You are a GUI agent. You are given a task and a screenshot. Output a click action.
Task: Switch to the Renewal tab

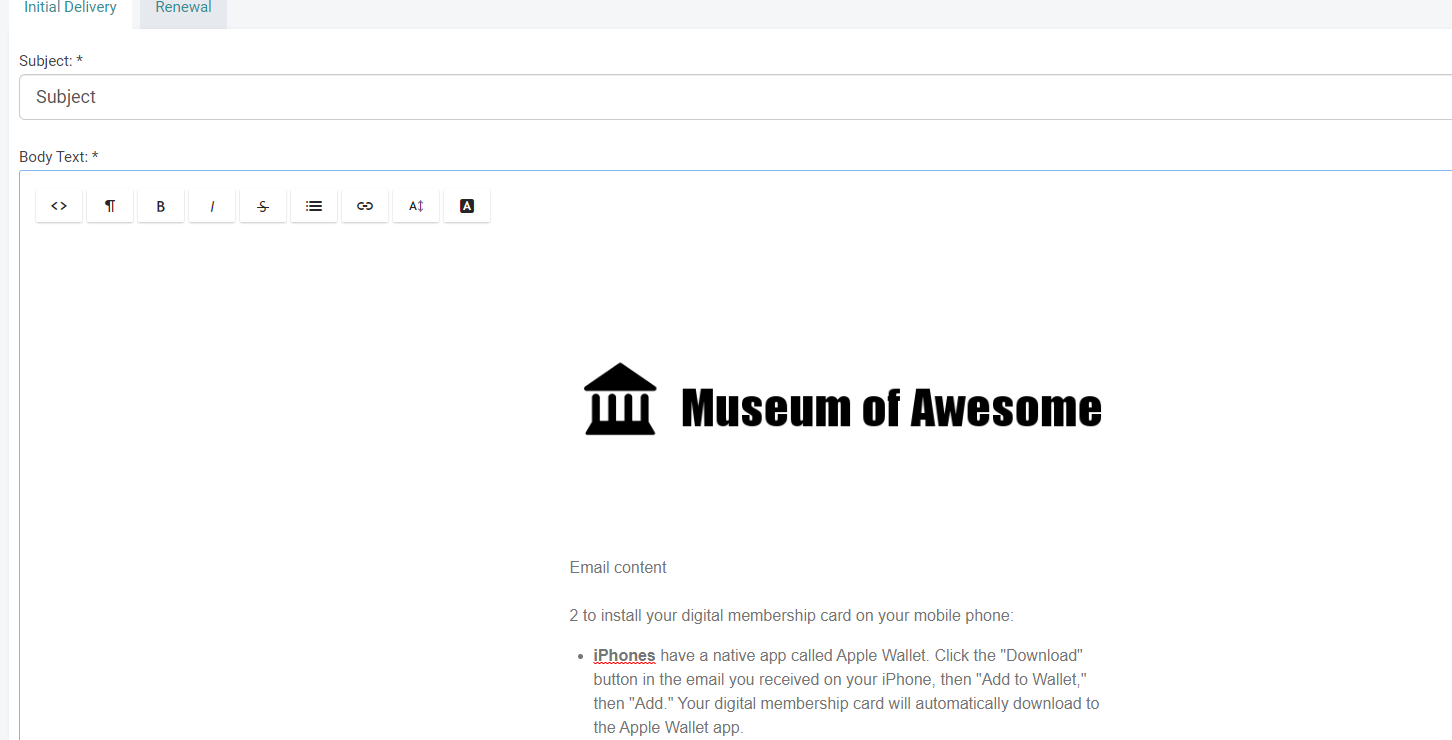coord(183,8)
